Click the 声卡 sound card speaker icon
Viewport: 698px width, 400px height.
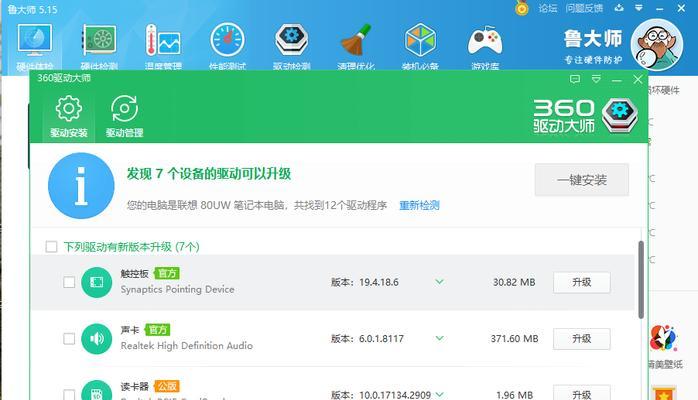coord(97,339)
